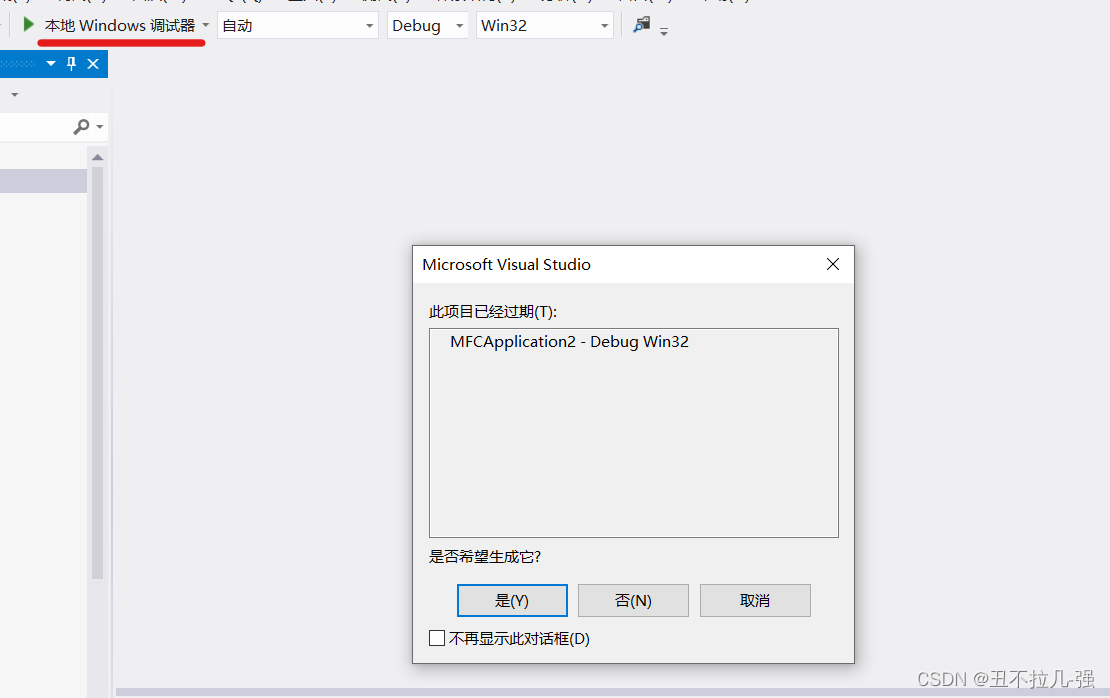
Task: Close the Microsoft Visual Studio dialog
Action: pyautogui.click(x=832, y=264)
